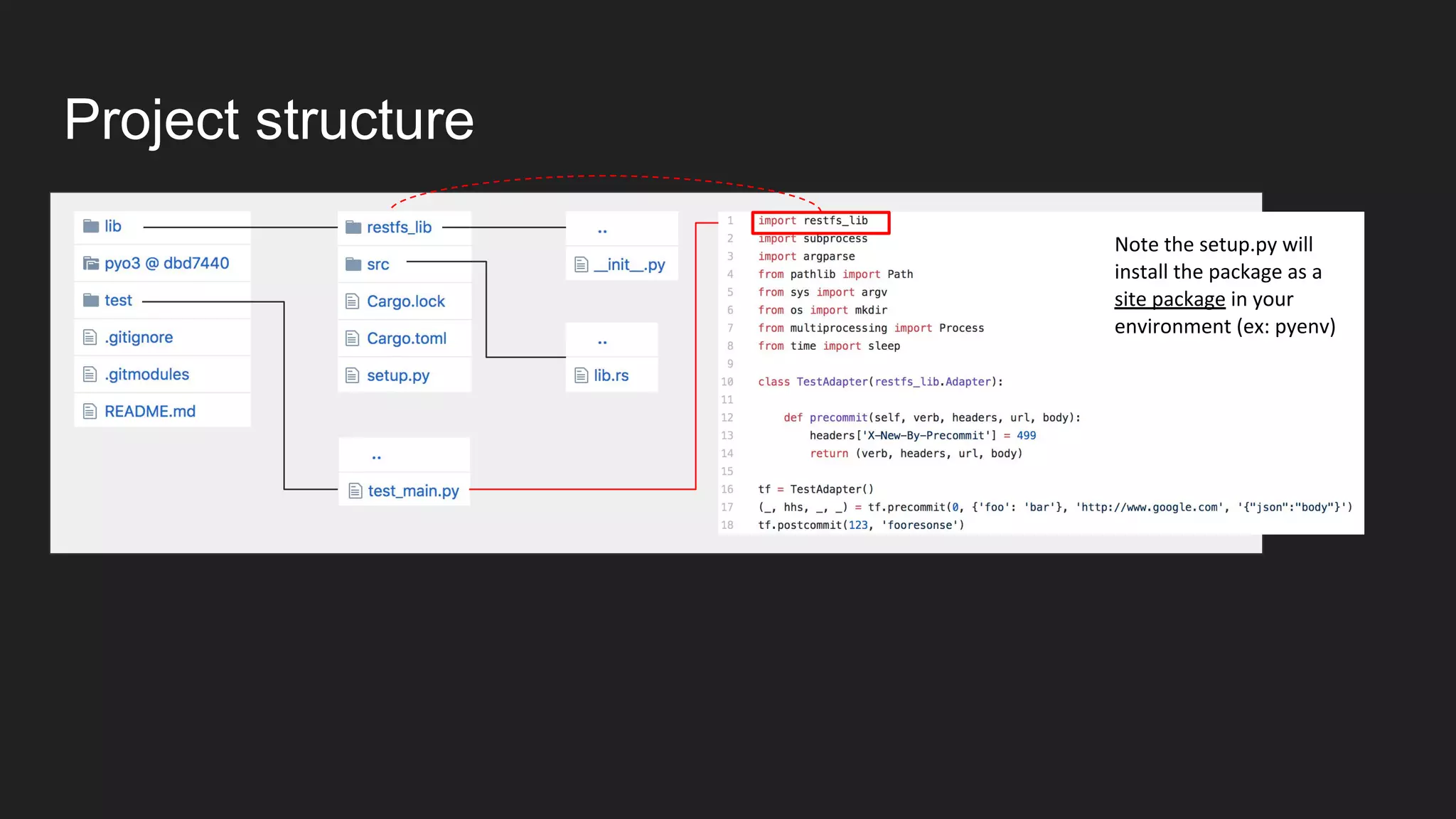The height and width of the screenshot is (819, 1456).
Task: Click the .gitignore file icon
Action: click(90, 337)
